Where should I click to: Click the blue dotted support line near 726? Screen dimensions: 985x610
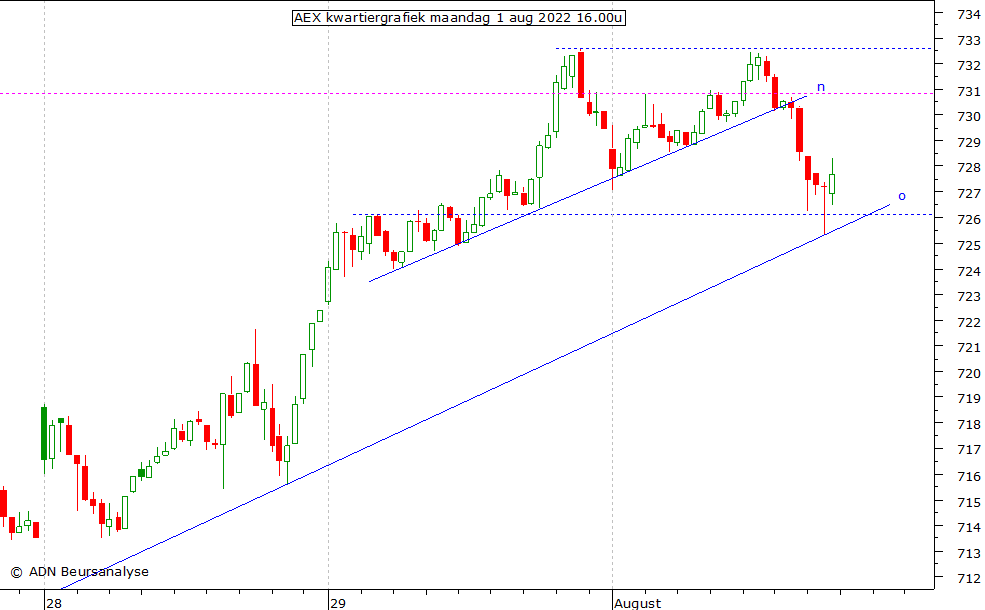pos(600,214)
